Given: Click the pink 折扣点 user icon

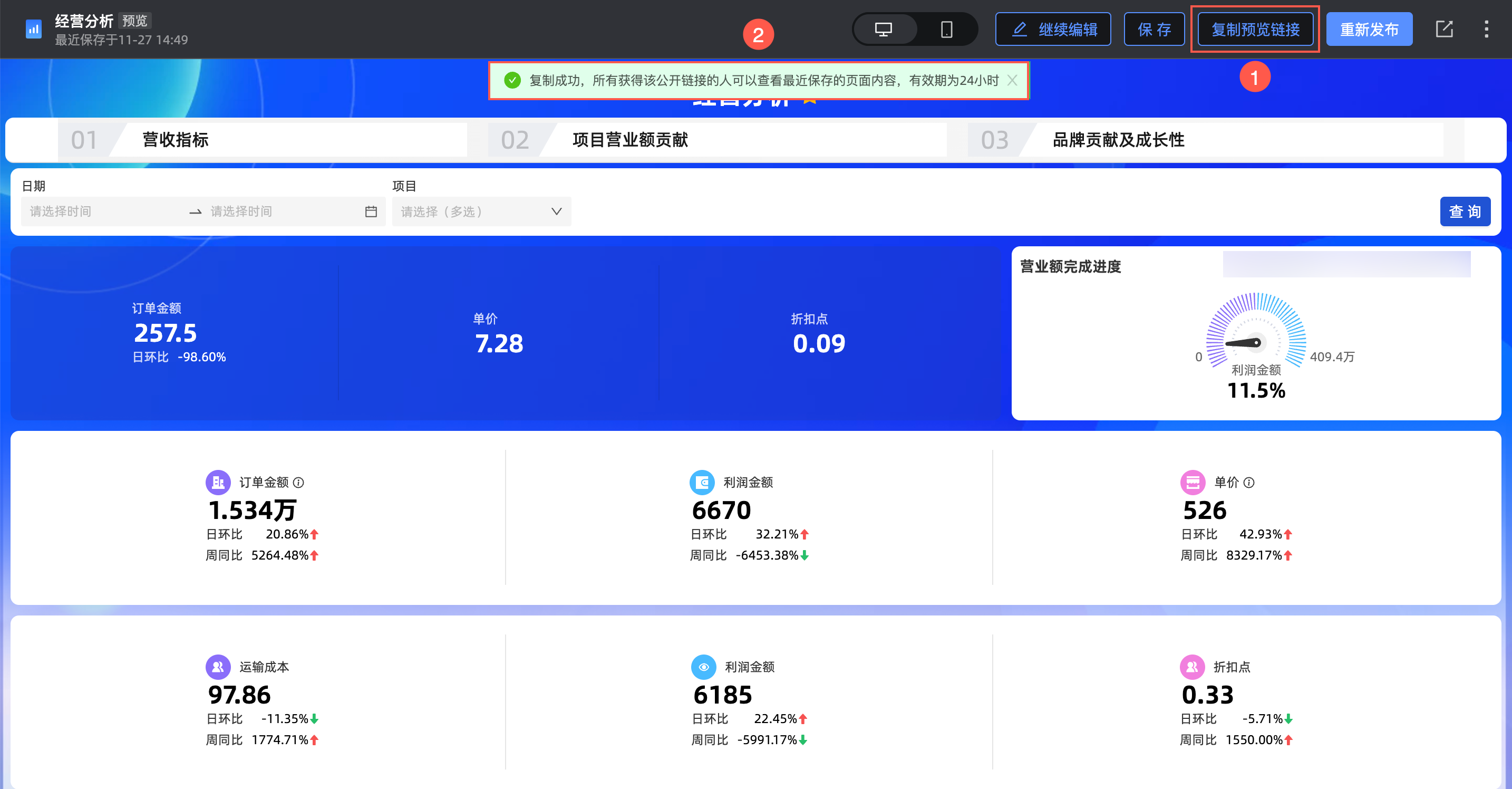Looking at the screenshot, I should click(1192, 667).
